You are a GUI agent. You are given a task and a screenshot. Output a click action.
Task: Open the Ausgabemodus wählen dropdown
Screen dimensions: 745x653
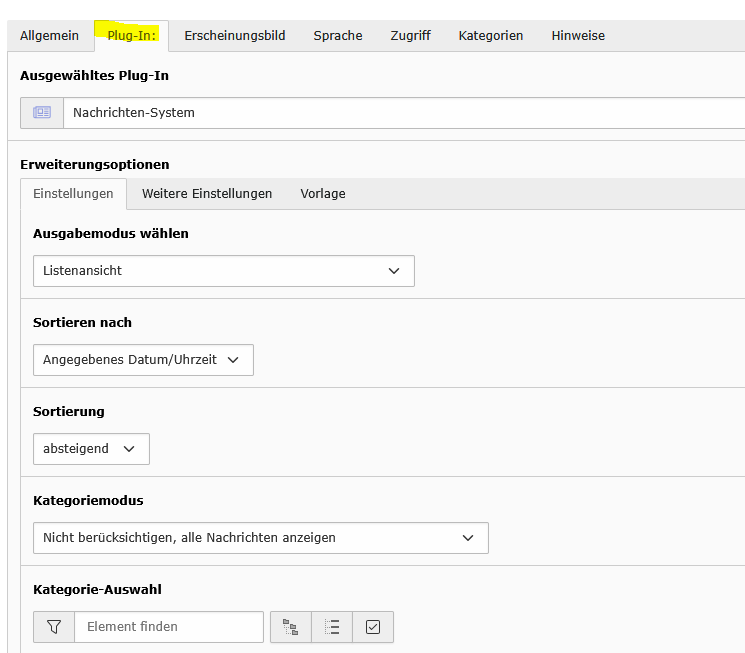pyautogui.click(x=223, y=271)
